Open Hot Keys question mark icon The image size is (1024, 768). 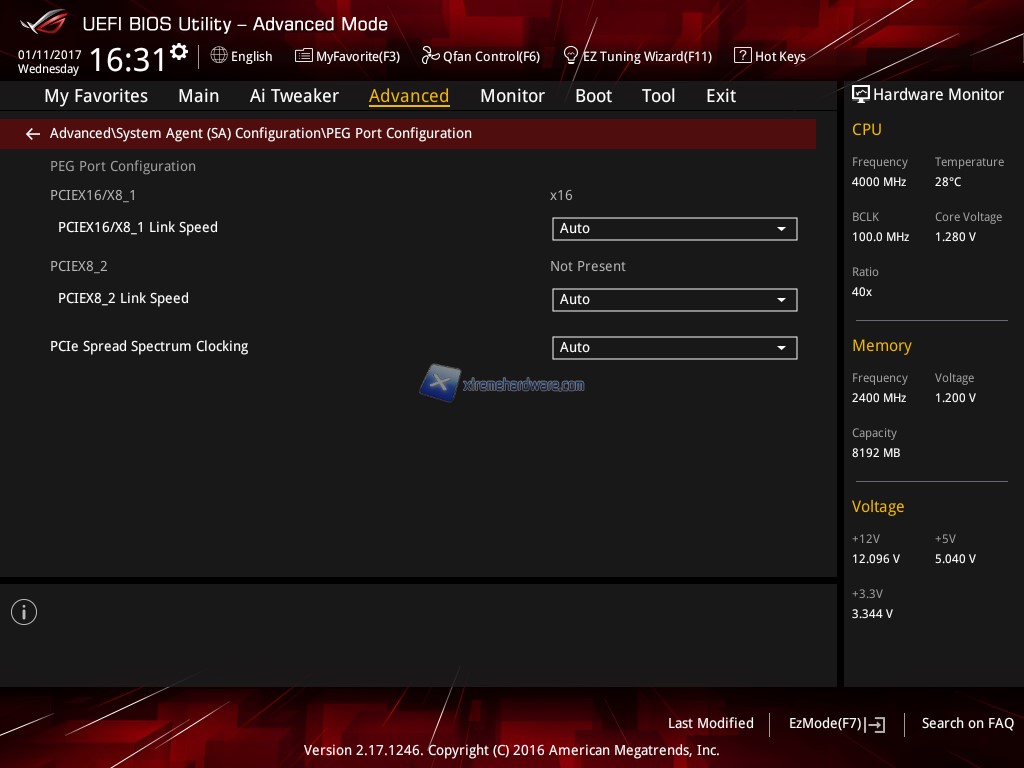point(742,56)
